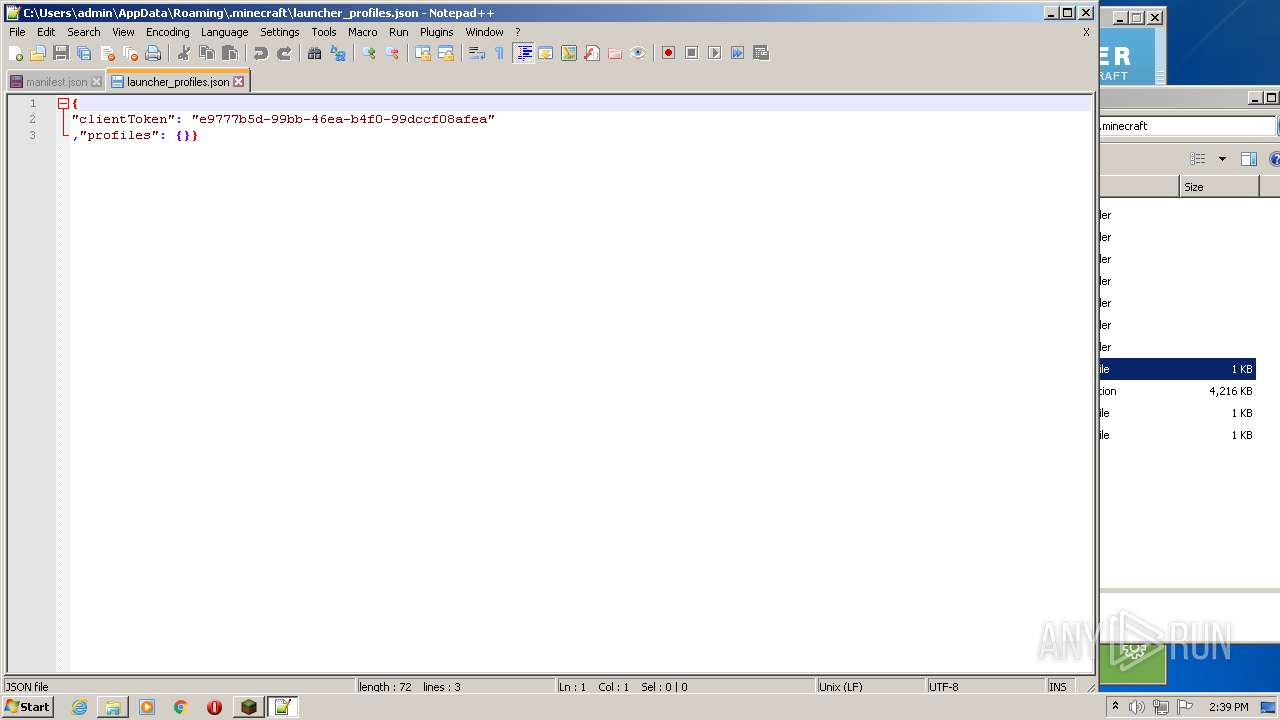Close the launcher_profiles.json tab

[238, 82]
